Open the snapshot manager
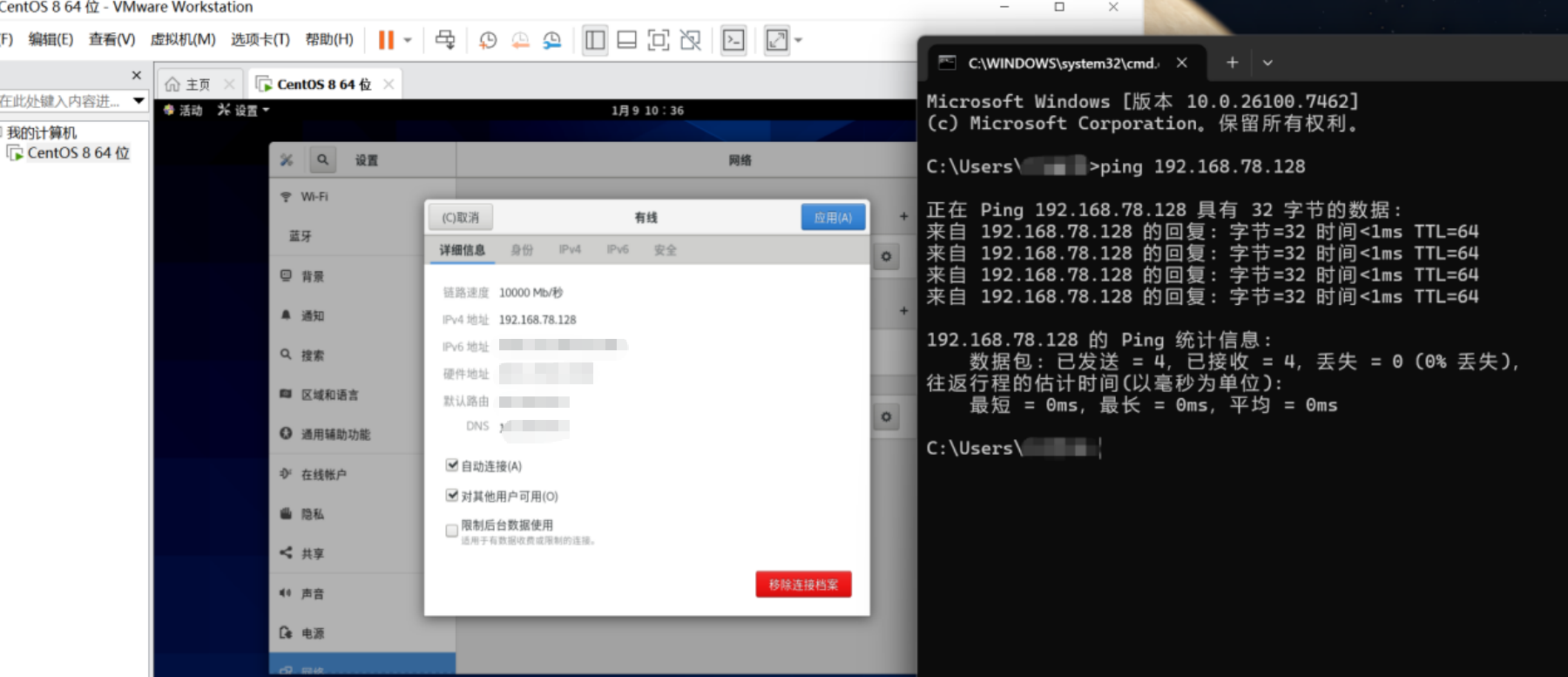Viewport: 1568px width, 677px height. (x=552, y=40)
